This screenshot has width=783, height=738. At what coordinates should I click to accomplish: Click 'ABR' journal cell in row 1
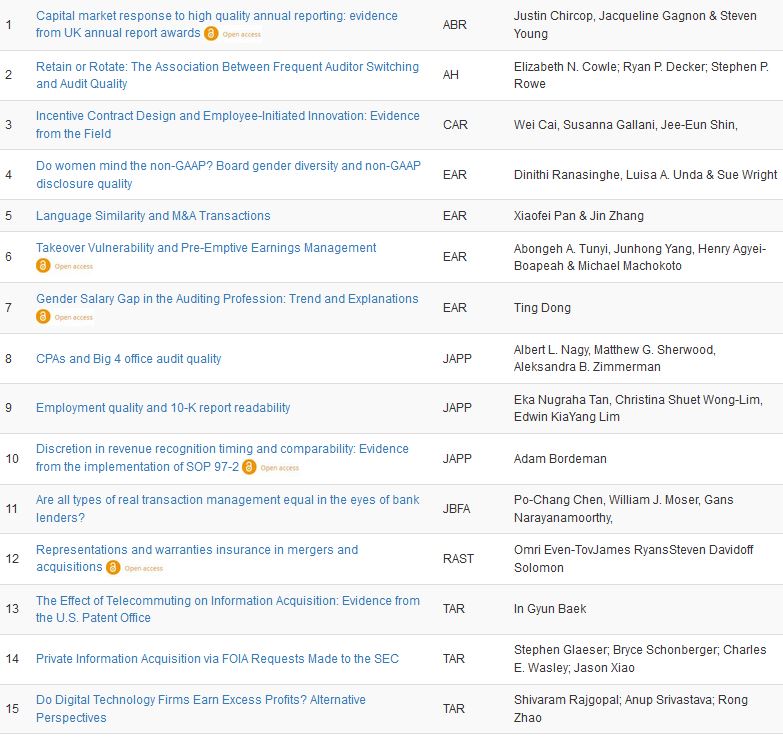tap(454, 24)
